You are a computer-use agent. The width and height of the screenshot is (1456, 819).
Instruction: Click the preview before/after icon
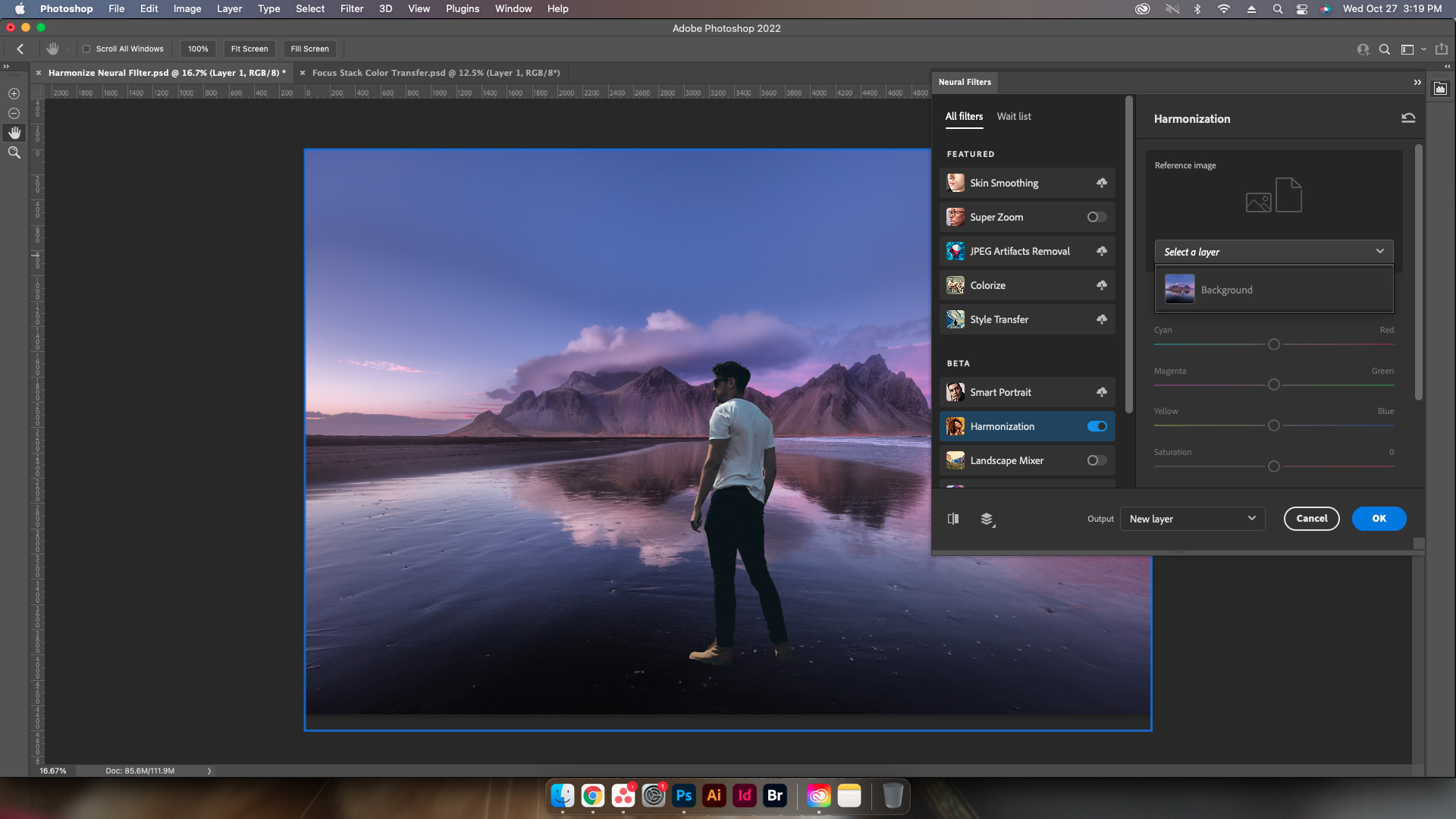click(x=953, y=519)
